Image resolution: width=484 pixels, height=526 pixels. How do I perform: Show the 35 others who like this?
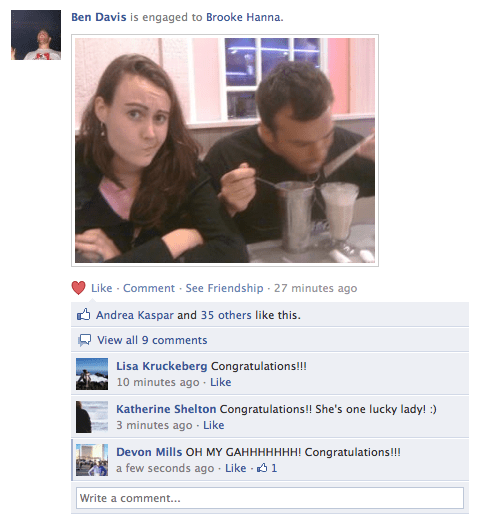click(226, 315)
